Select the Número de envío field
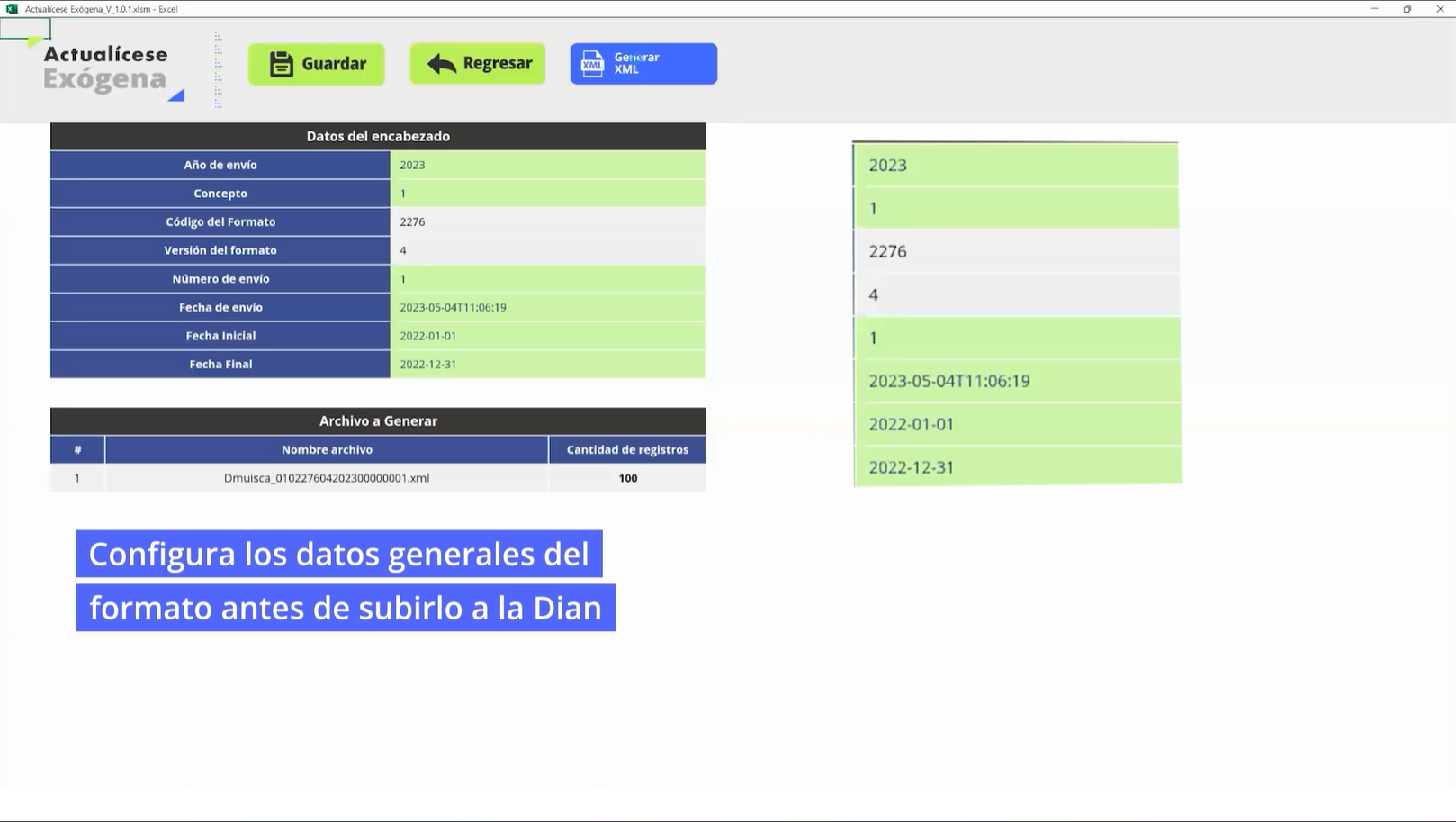Viewport: 1456px width, 822px height. tap(549, 278)
